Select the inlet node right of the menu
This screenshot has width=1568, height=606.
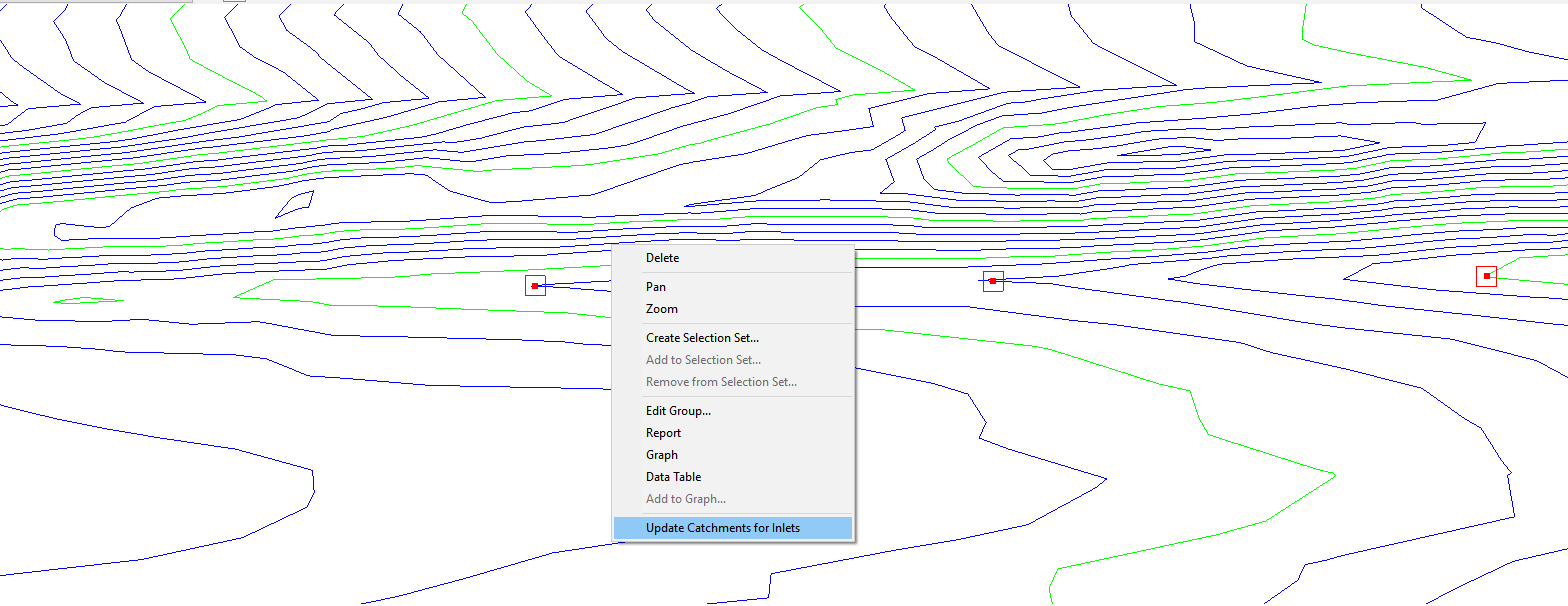993,281
